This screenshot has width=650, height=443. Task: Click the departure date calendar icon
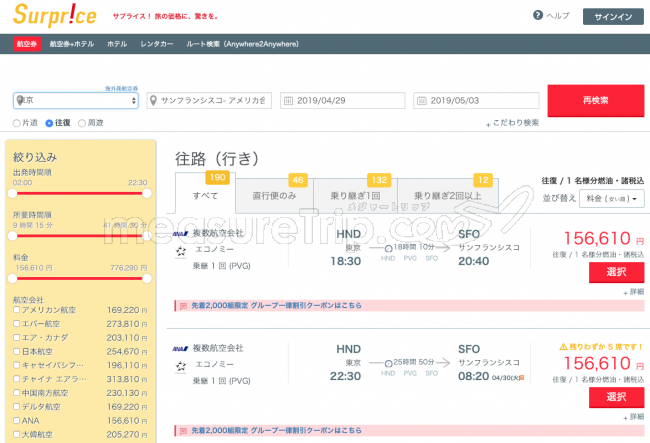[x=288, y=101]
